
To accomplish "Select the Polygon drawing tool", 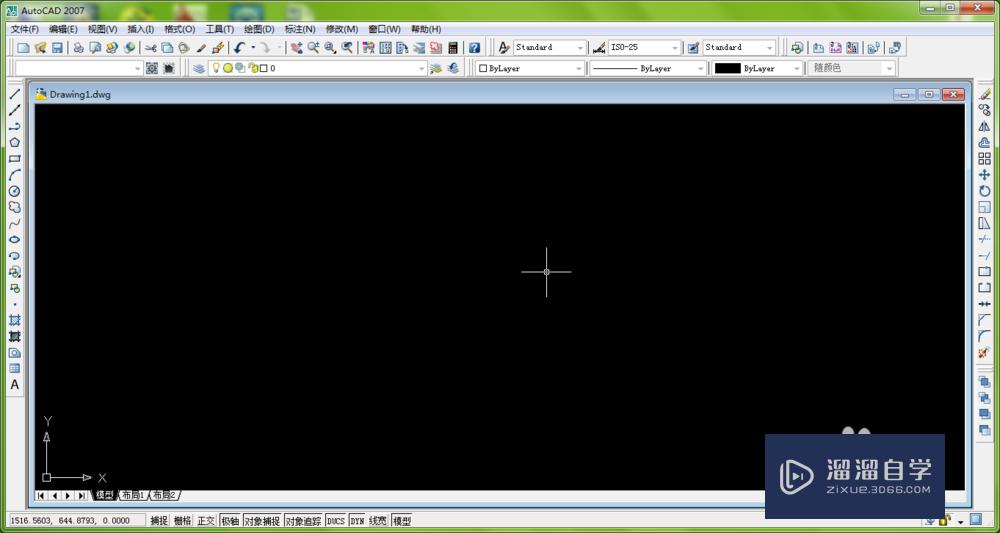I will click(x=15, y=142).
